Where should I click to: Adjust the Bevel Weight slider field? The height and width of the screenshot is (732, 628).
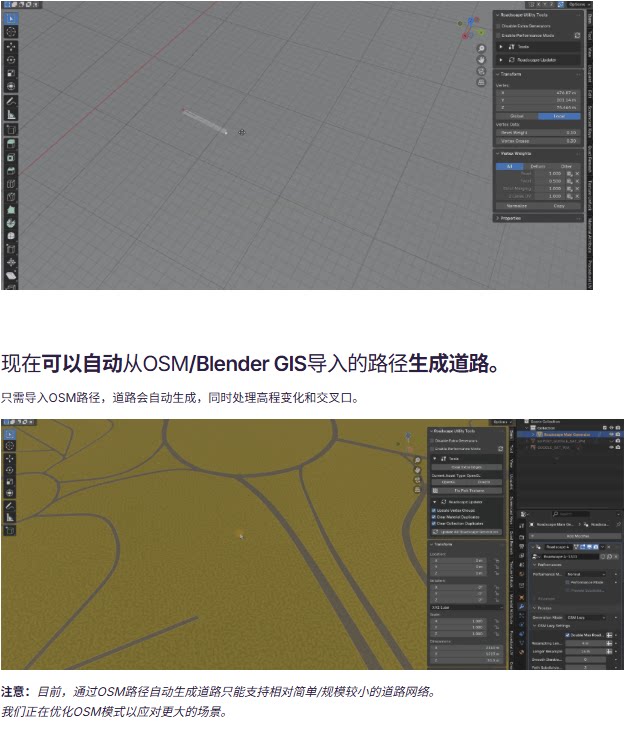(x=538, y=133)
